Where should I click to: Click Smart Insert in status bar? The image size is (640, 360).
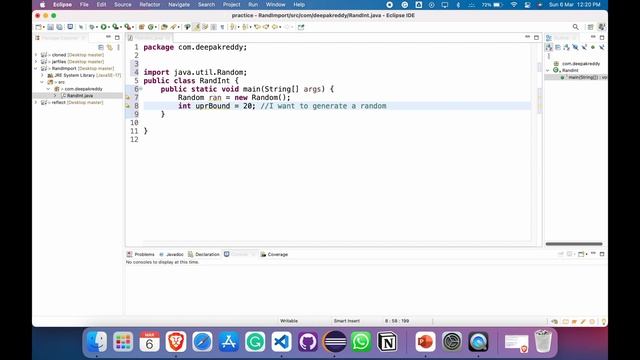pos(347,321)
